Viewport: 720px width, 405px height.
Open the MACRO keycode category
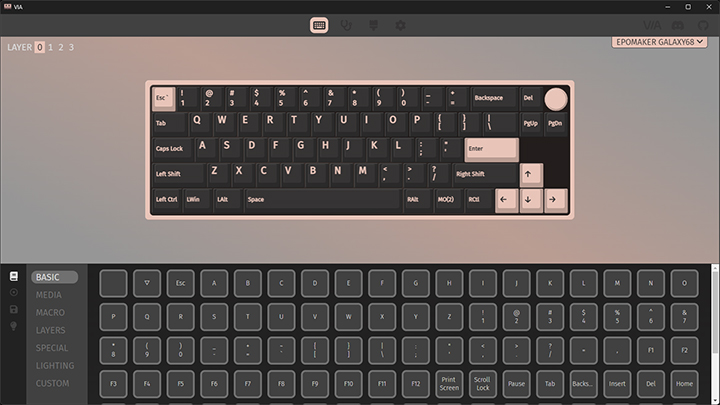49,312
